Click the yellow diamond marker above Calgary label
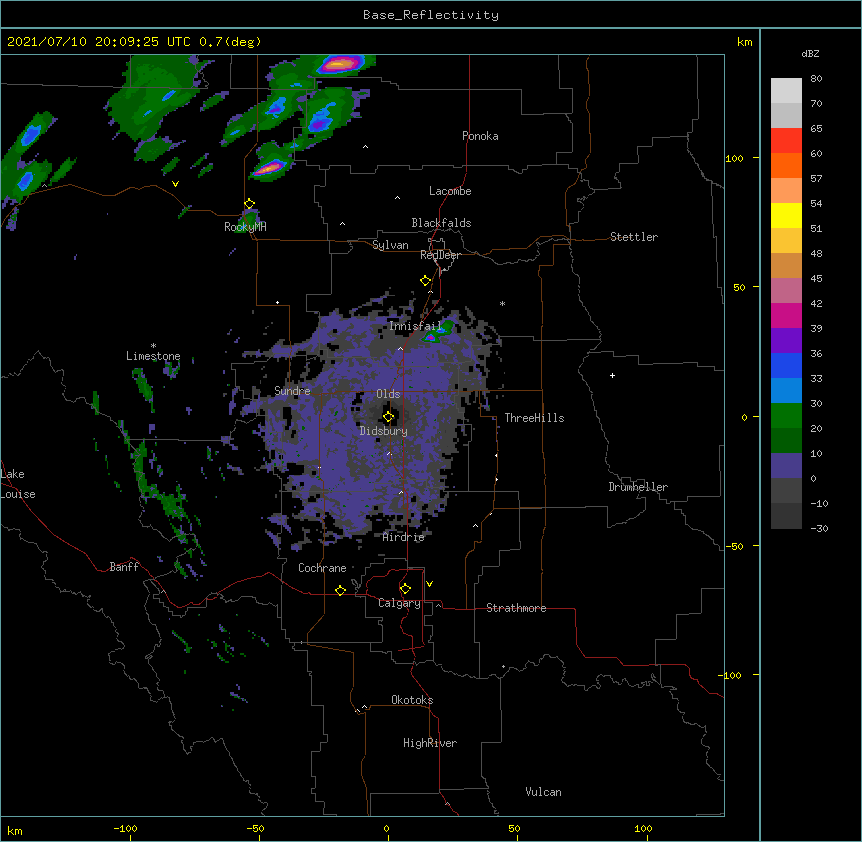Screen dimensions: 862x842 405,589
